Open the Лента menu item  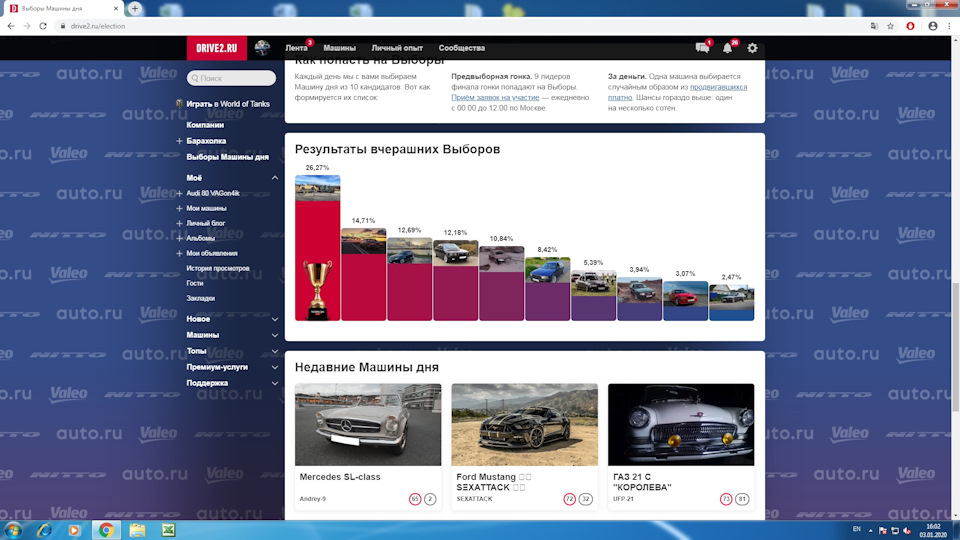point(296,48)
